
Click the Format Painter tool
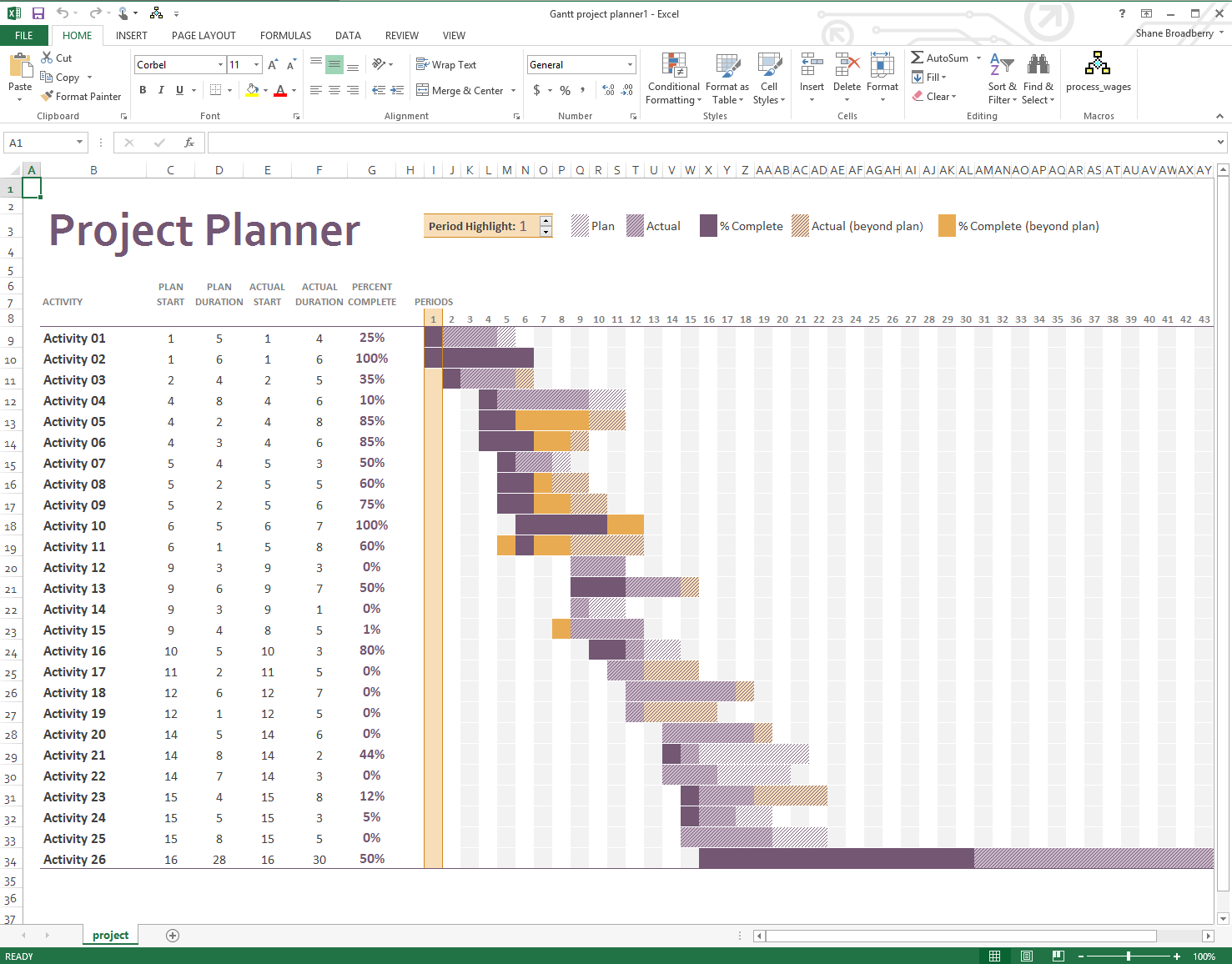(81, 97)
